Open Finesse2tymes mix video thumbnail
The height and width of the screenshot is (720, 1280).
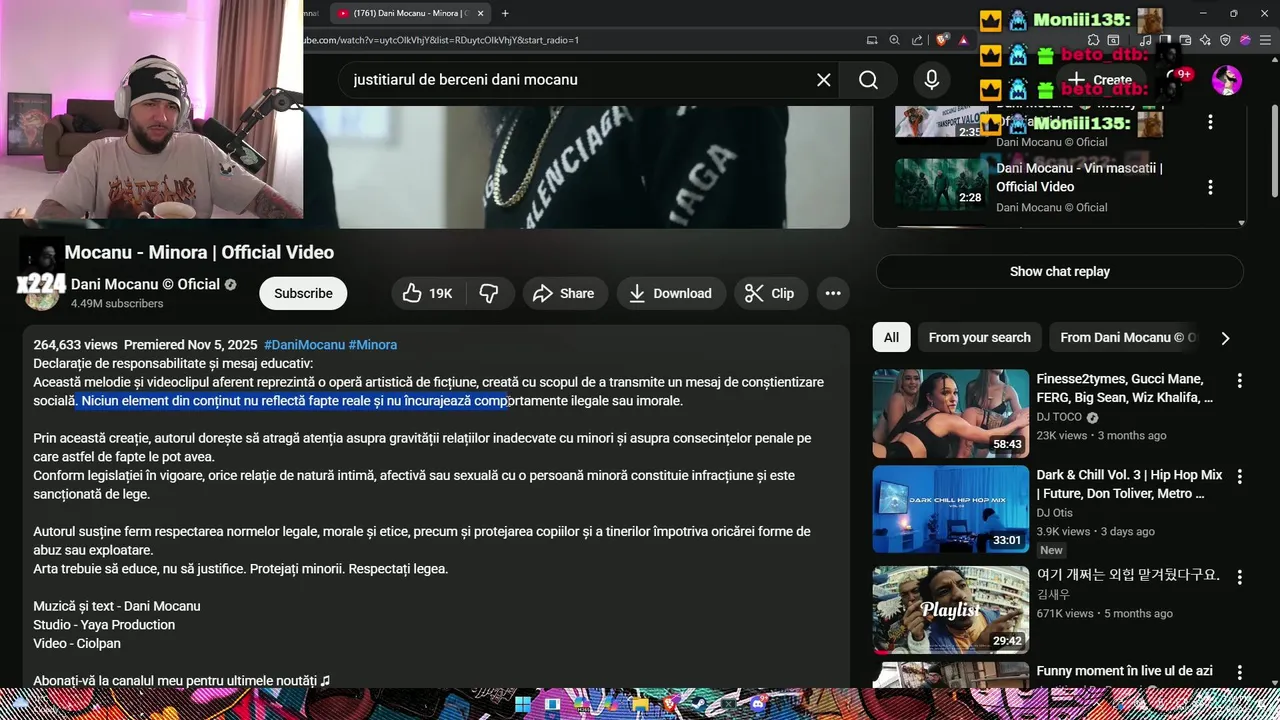pyautogui.click(x=951, y=414)
